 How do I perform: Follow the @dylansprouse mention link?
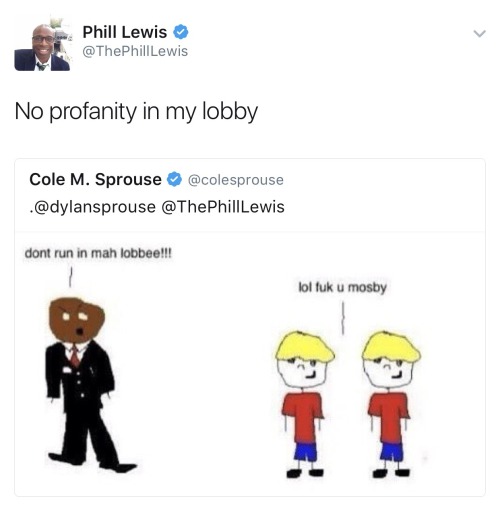point(92,207)
